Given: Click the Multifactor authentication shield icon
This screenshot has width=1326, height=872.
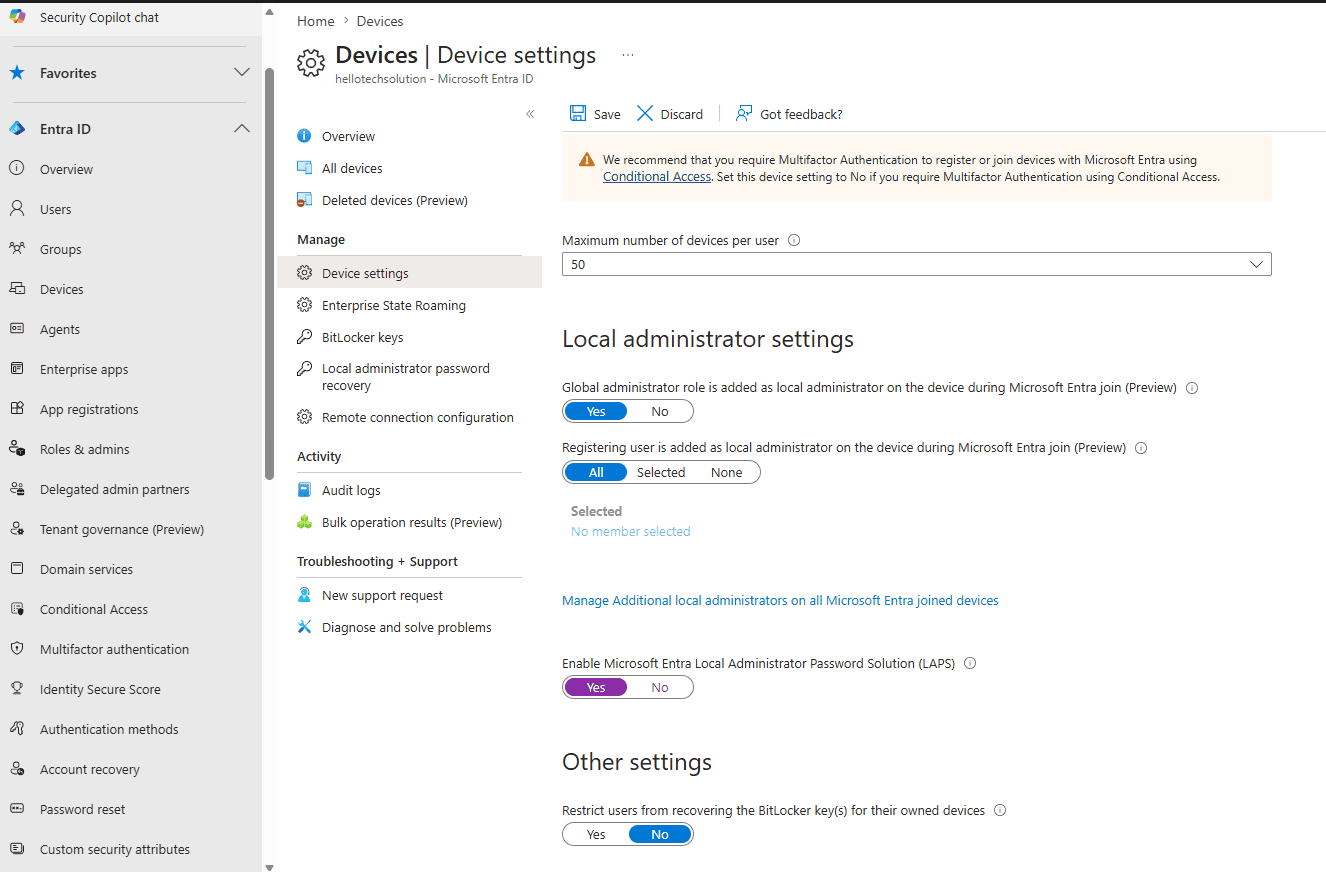Looking at the screenshot, I should tap(17, 649).
